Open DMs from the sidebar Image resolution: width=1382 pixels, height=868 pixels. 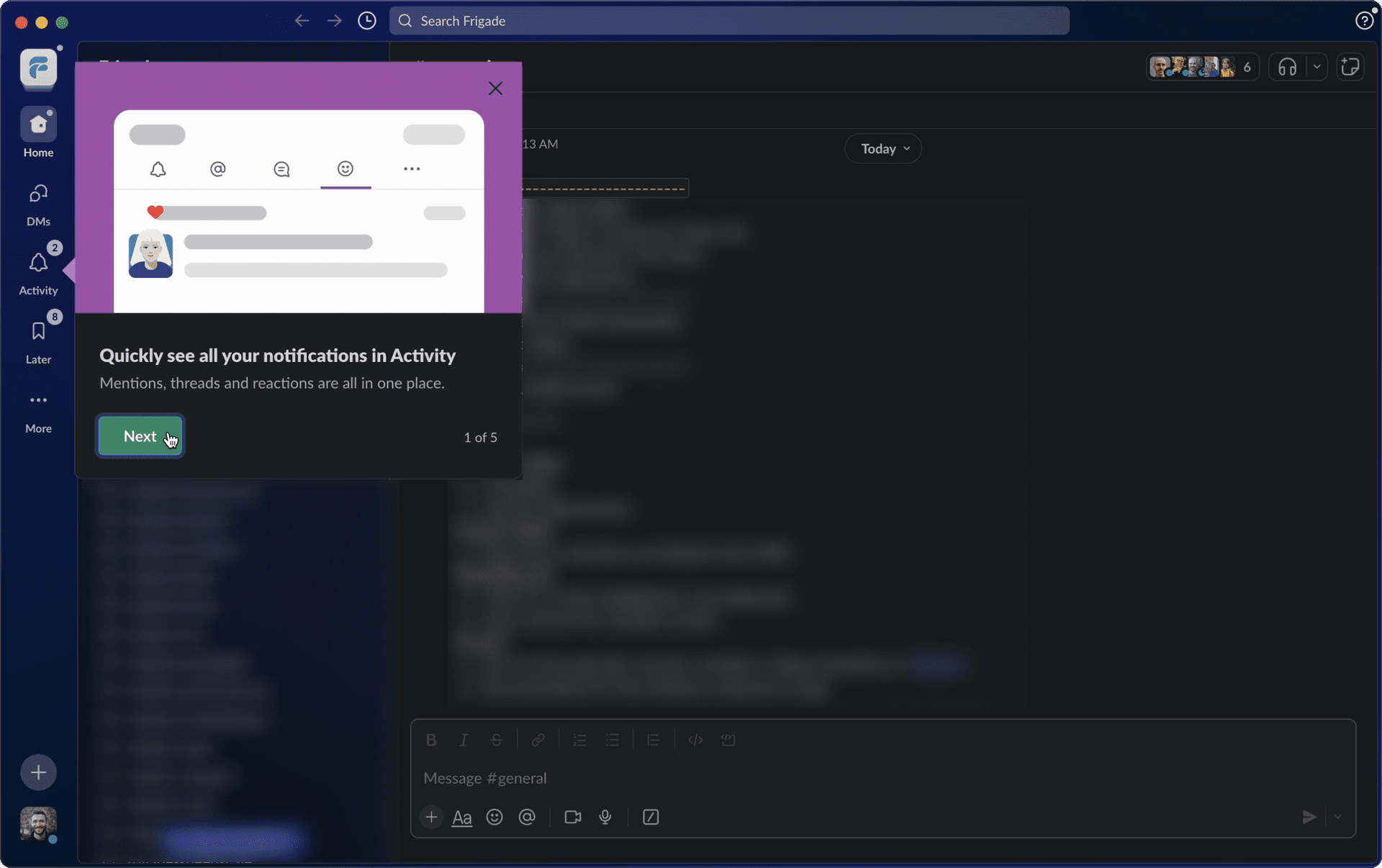point(38,195)
